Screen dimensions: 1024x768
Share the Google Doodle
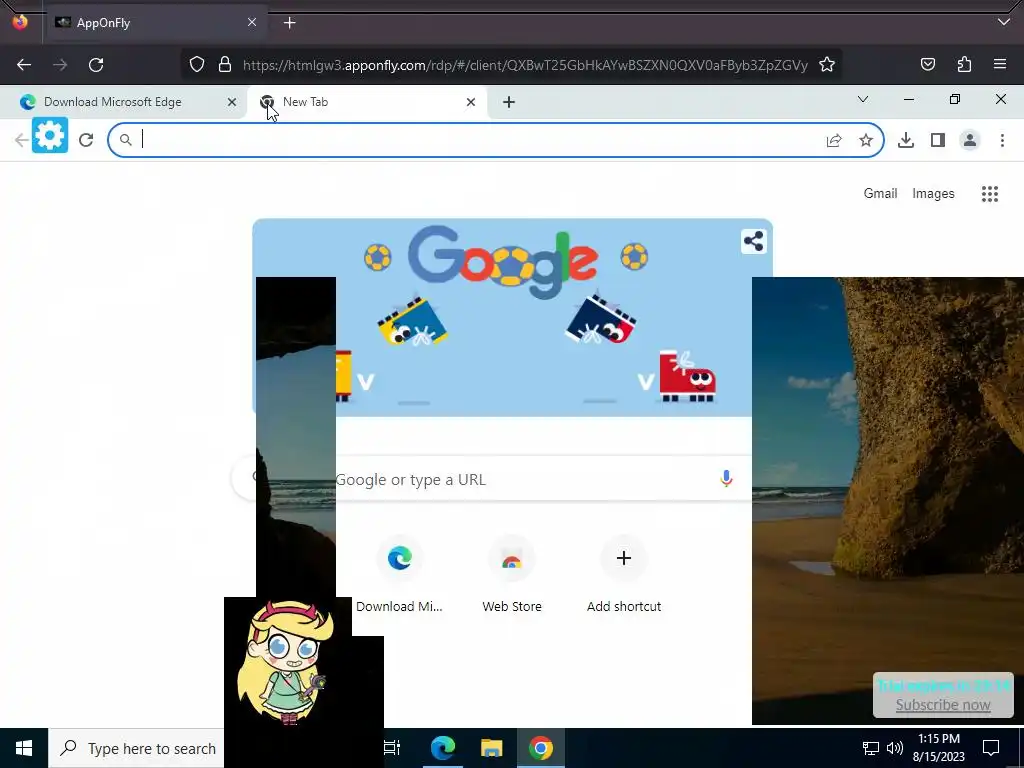click(x=753, y=241)
